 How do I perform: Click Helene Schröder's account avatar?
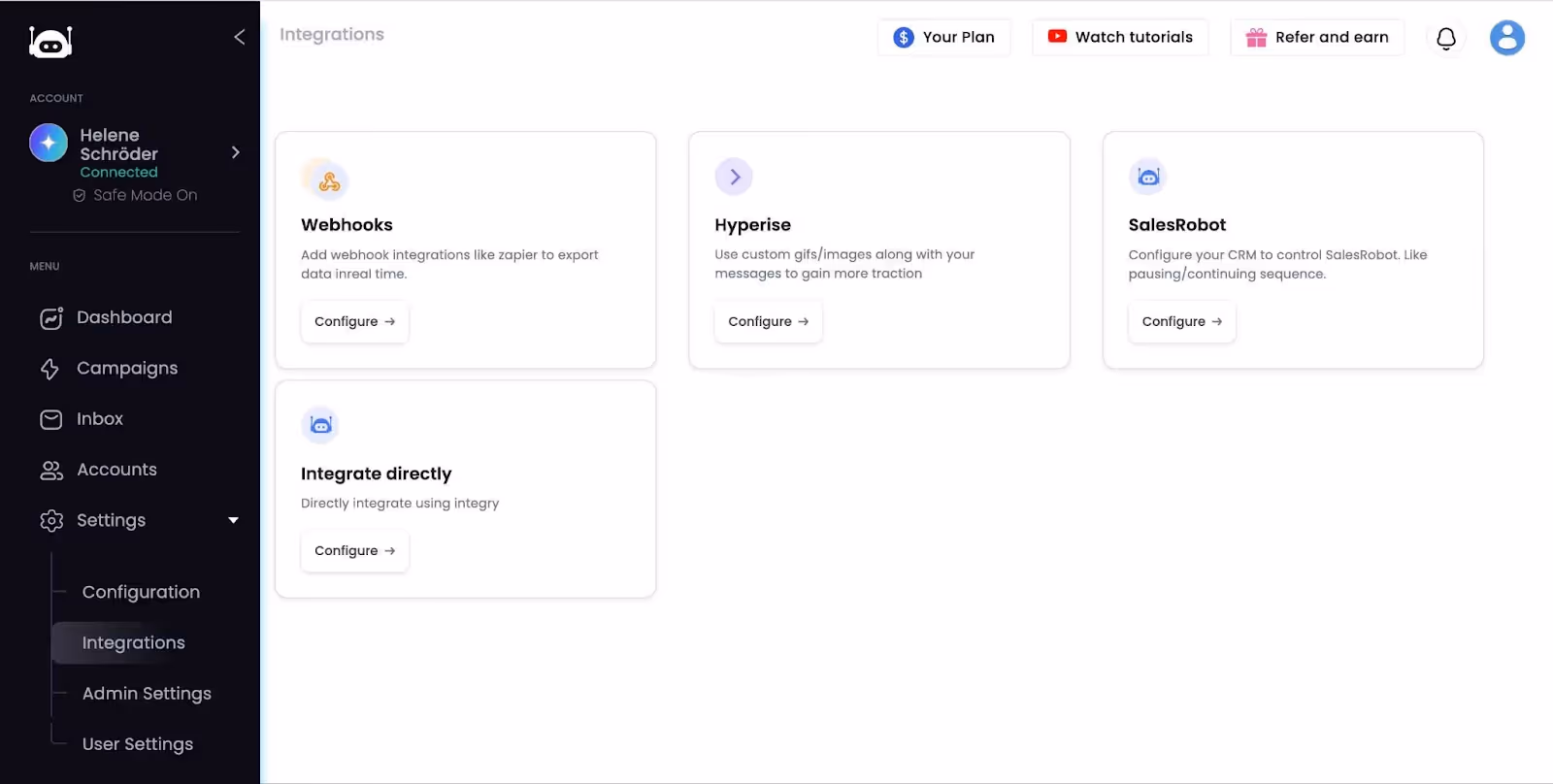click(49, 143)
